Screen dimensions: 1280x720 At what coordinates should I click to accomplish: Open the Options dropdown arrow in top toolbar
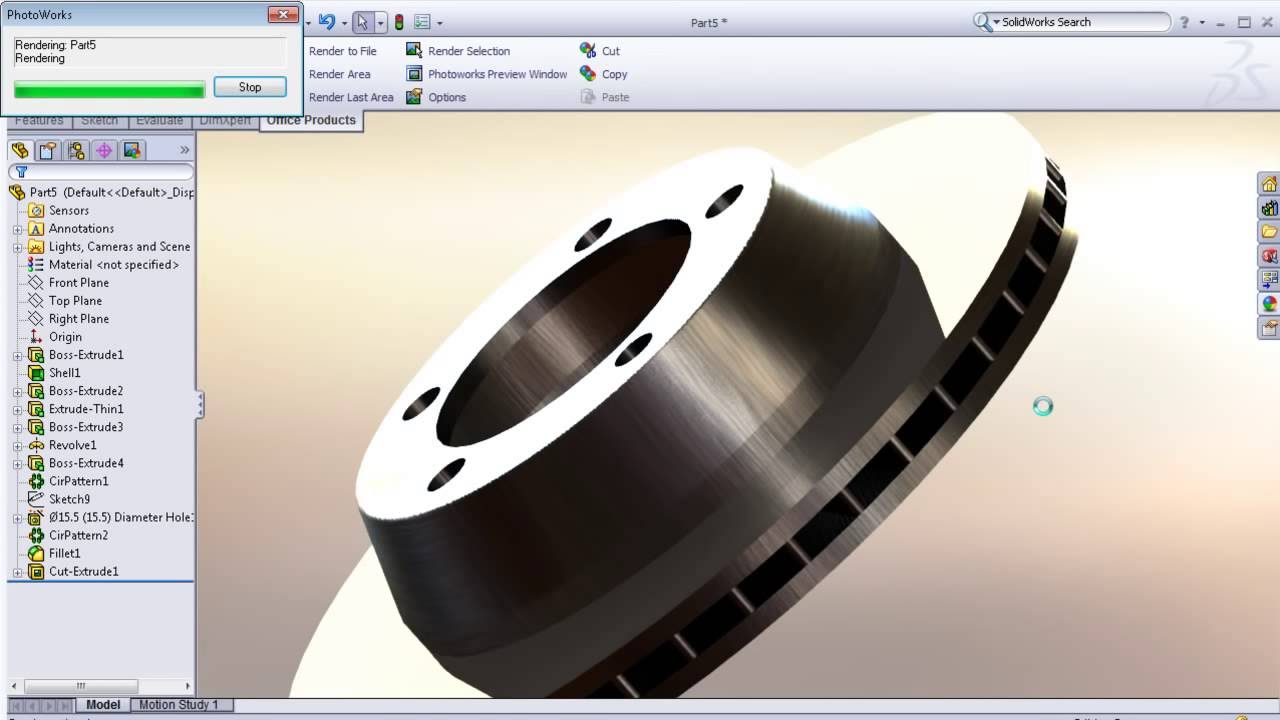439,23
